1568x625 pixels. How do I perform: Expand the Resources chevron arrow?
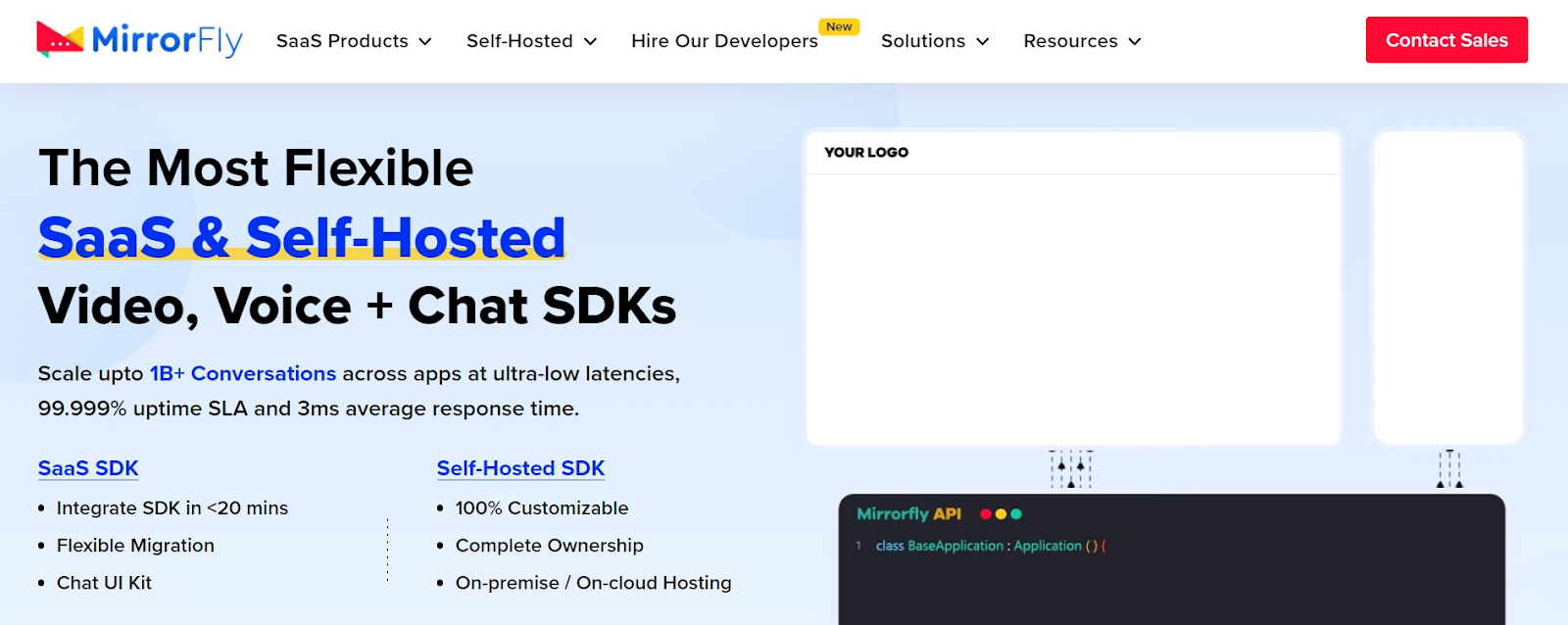click(1135, 41)
